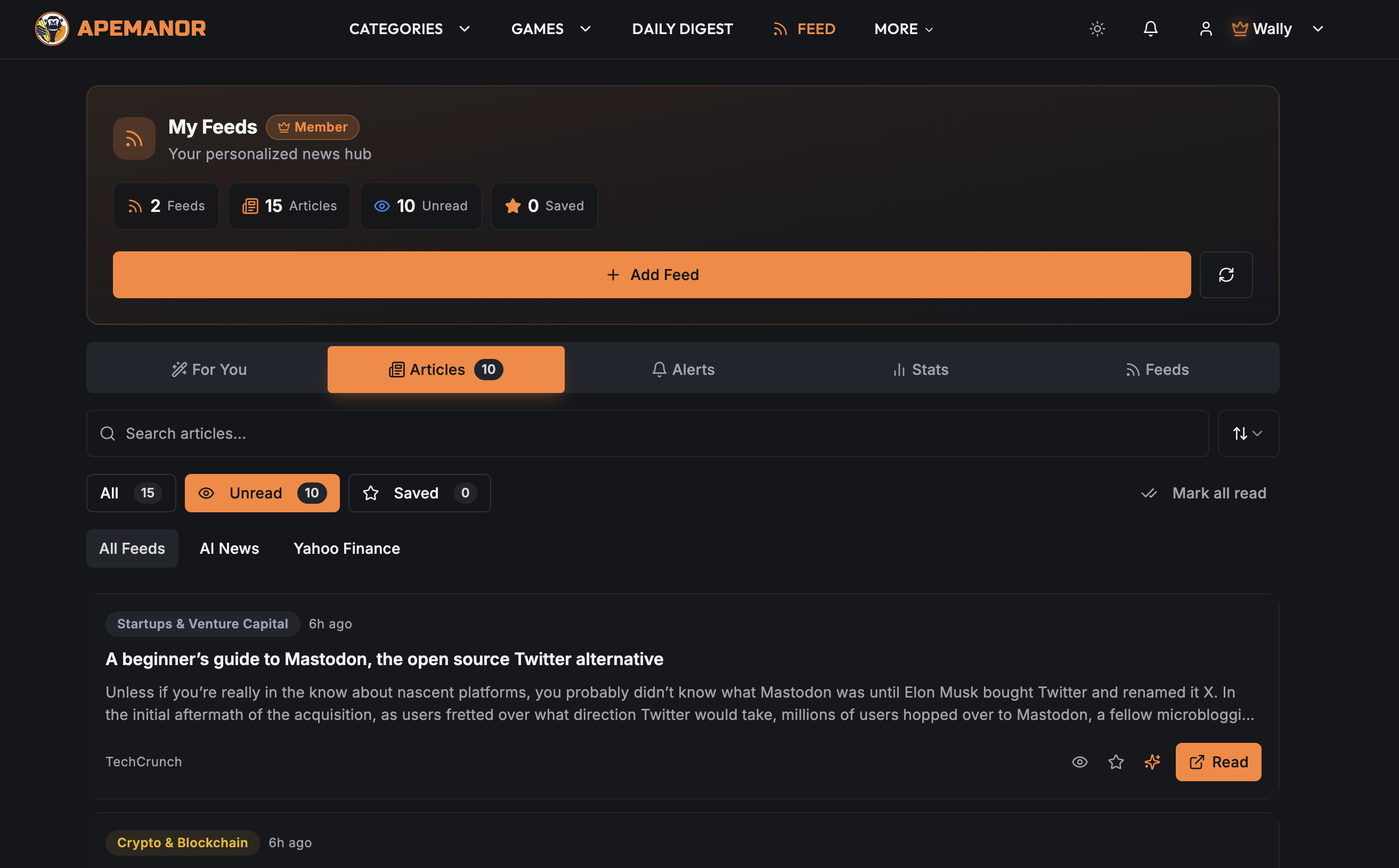Click the Apemanor monkey logo
The height and width of the screenshot is (868, 1399).
[52, 29]
